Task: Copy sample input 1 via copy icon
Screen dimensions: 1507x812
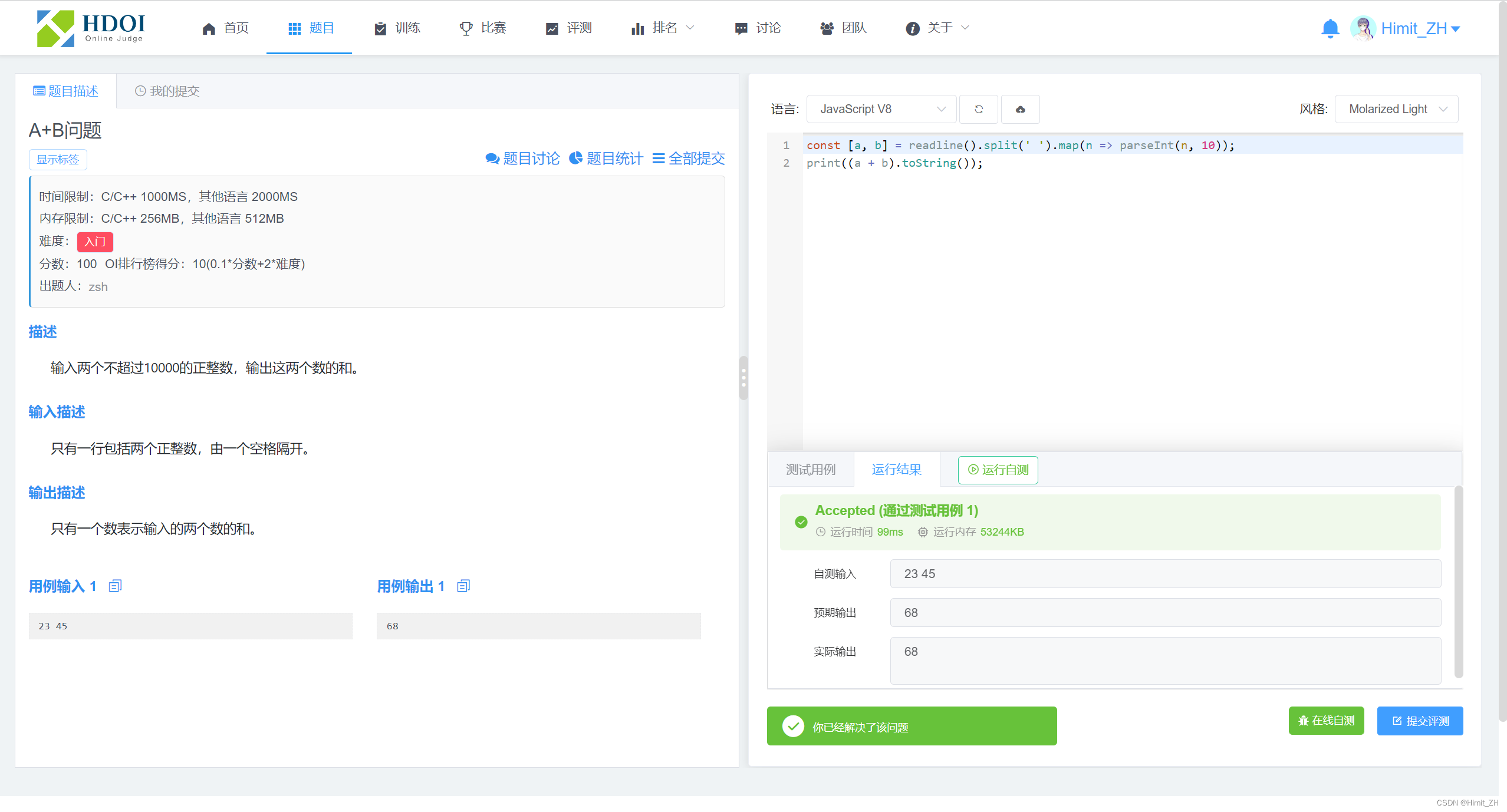Action: pyautogui.click(x=115, y=586)
